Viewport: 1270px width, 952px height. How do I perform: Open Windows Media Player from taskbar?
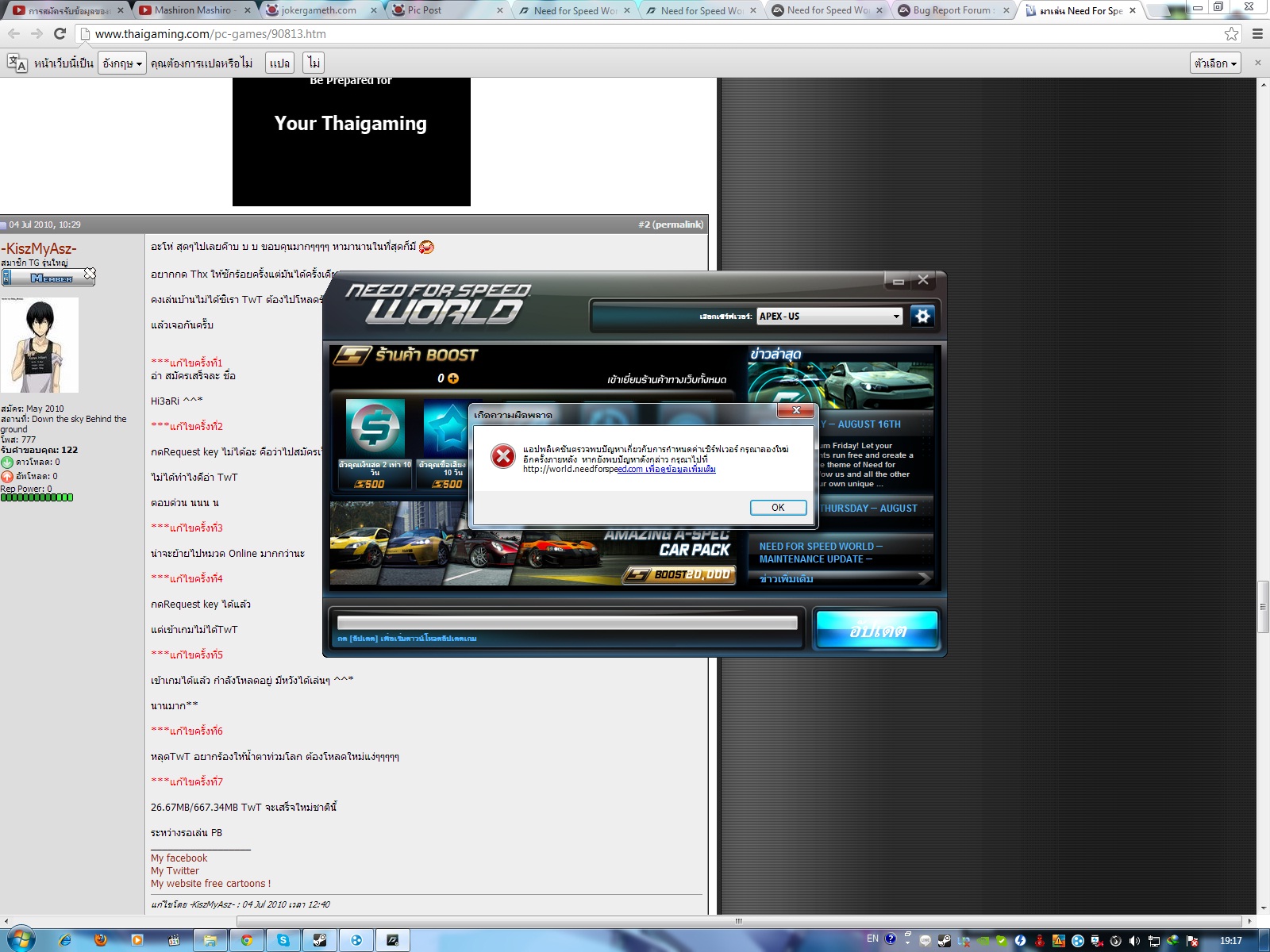(137, 940)
